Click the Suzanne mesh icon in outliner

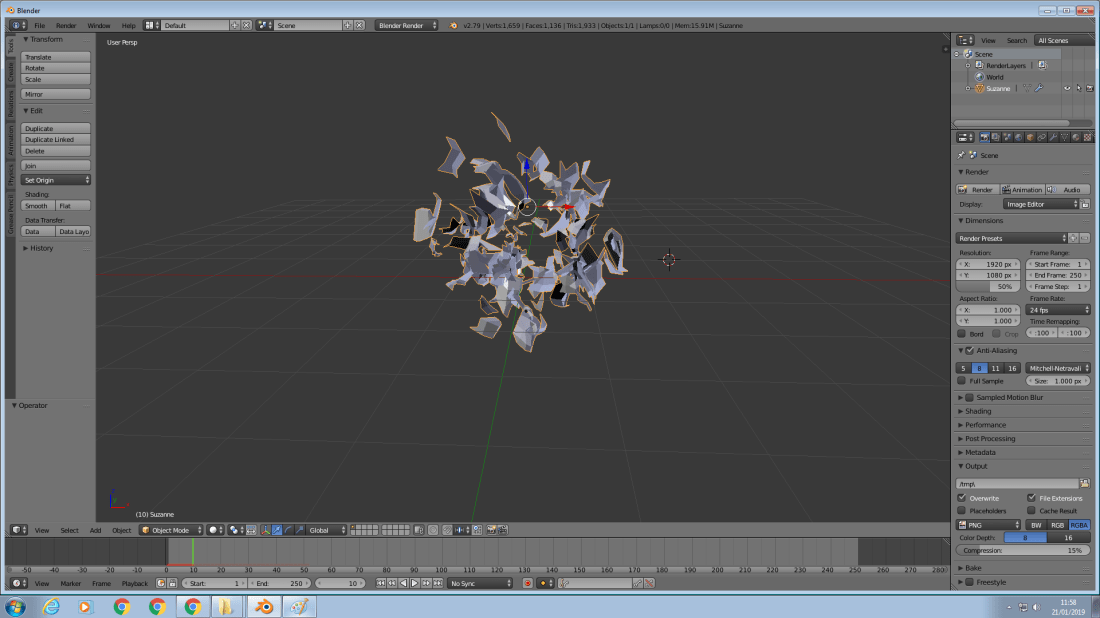point(1027,87)
